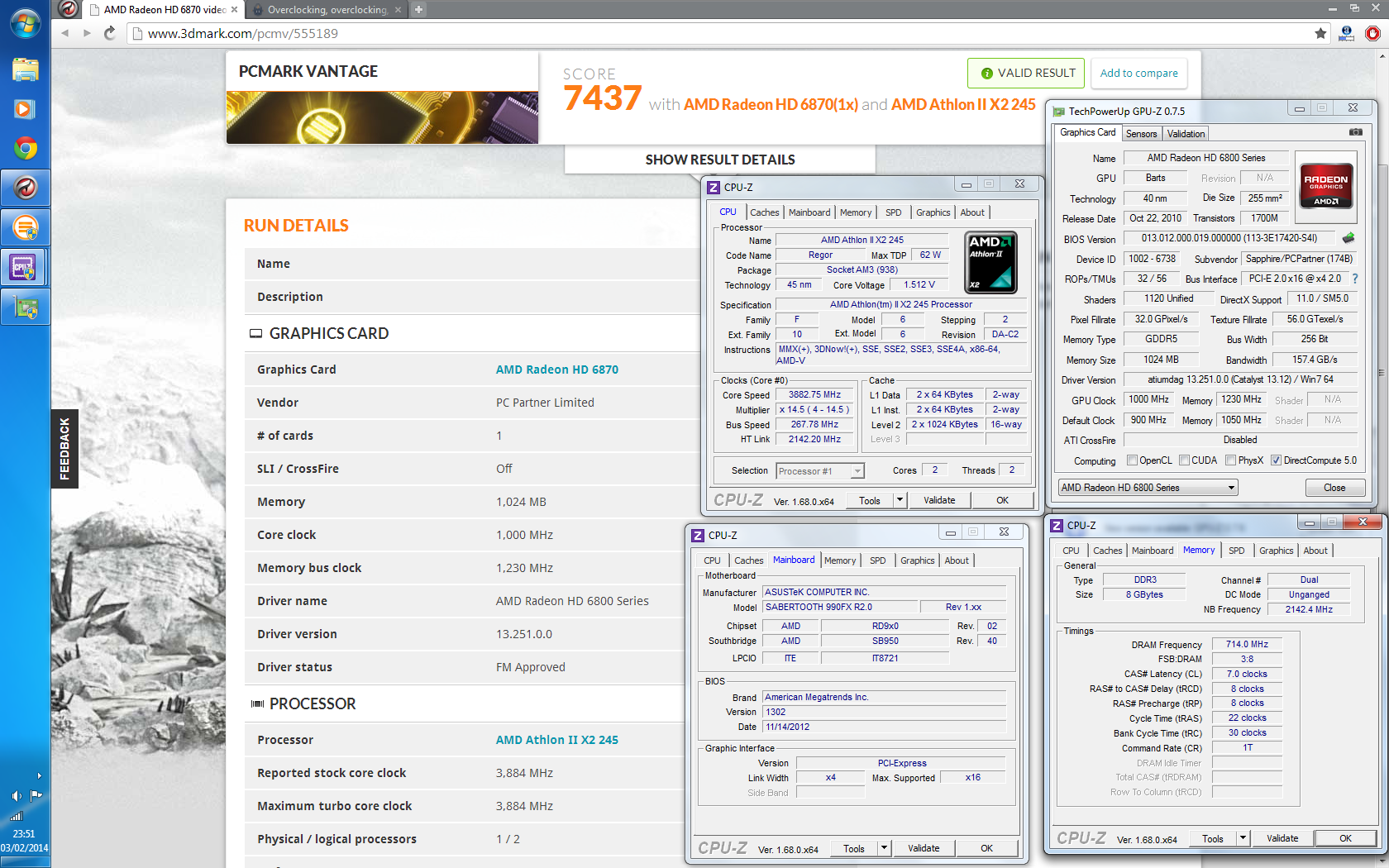Click the Close button in GPU-Z
Viewport: 1389px width, 868px height.
click(1334, 488)
